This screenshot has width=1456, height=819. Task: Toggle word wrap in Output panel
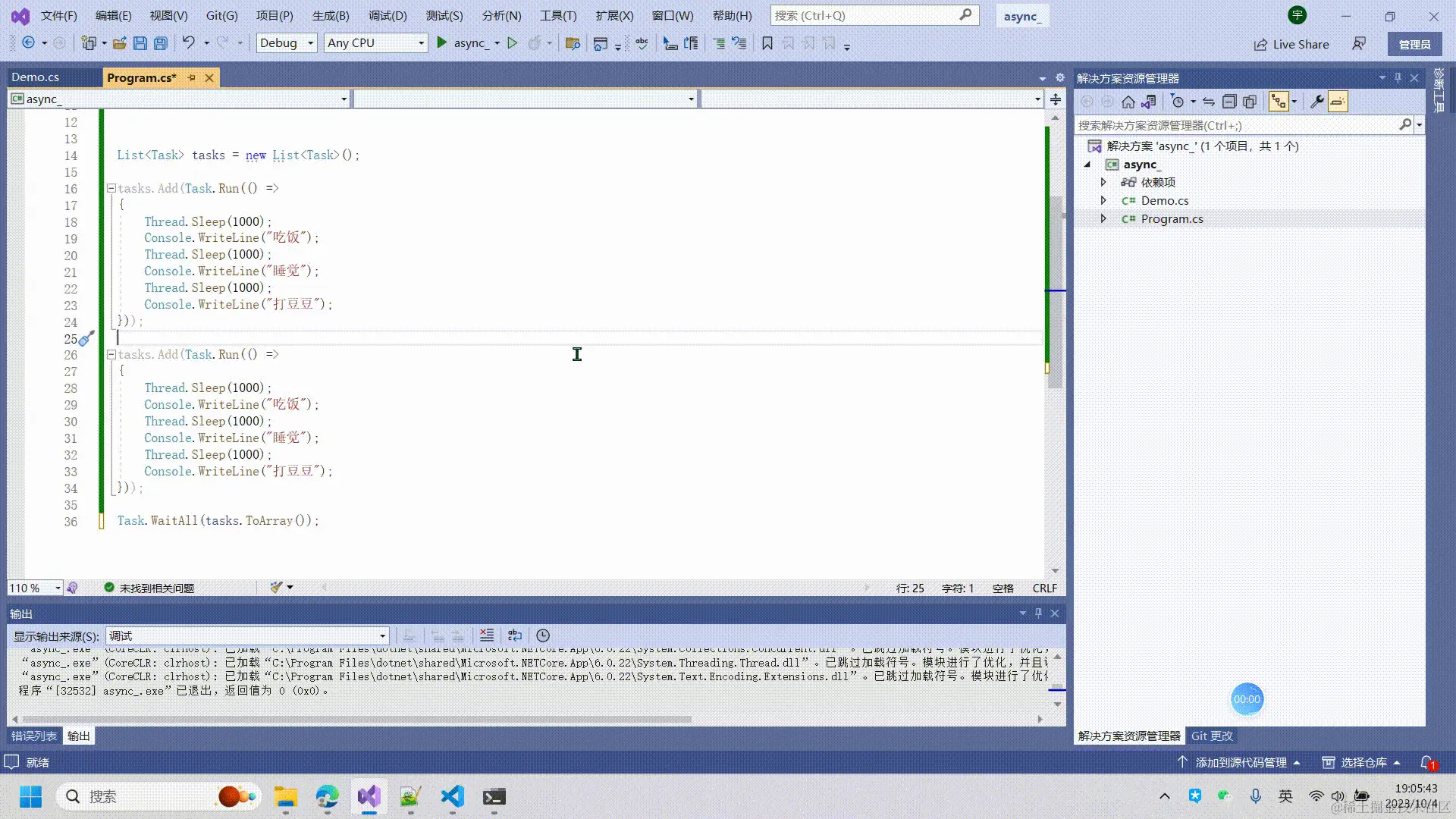point(515,635)
